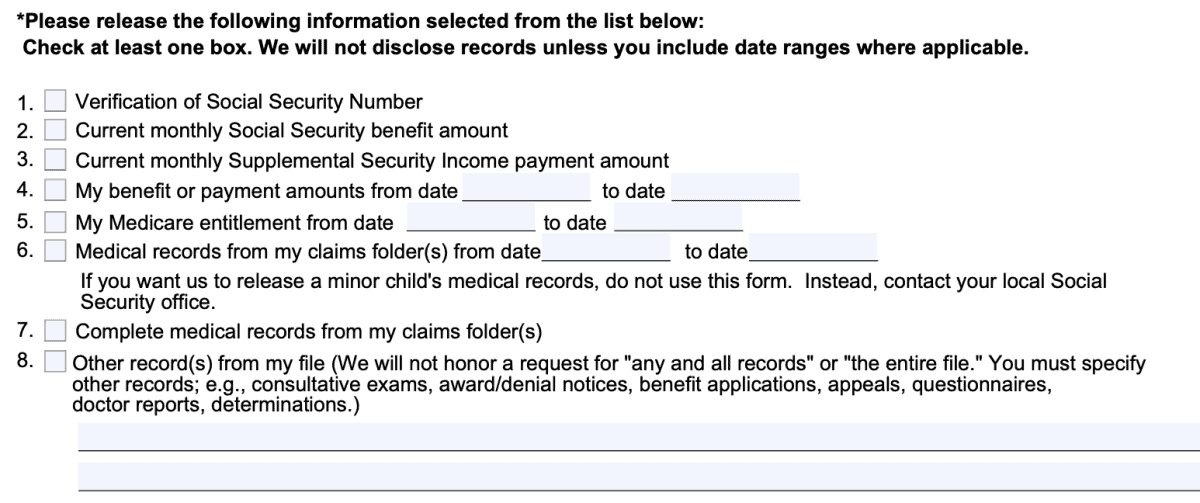
Task: Click the benefit amounts 'from date' field
Action: click(526, 189)
